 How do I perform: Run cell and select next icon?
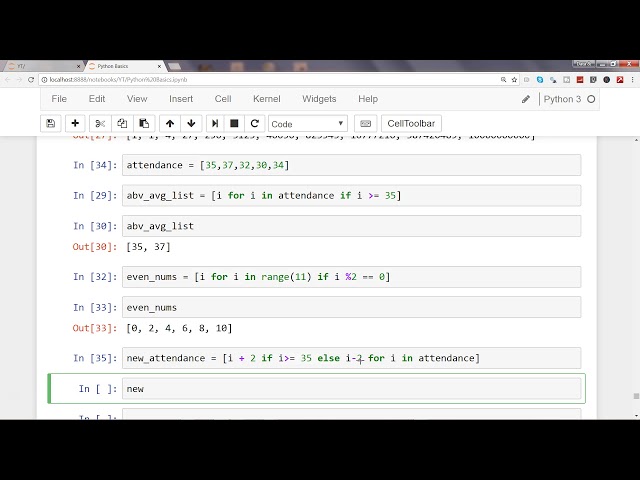click(x=215, y=123)
